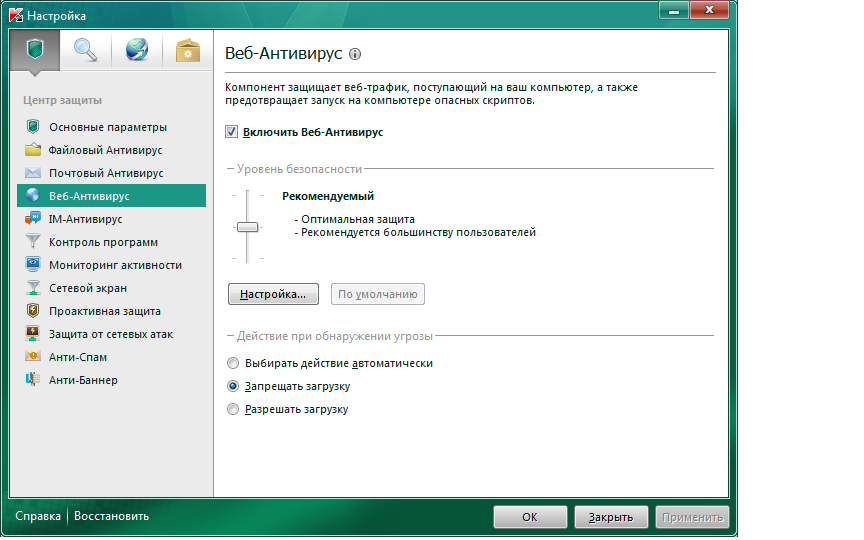864x540 pixels.
Task: Select Проактивная защита in sidebar
Action: click(111, 311)
